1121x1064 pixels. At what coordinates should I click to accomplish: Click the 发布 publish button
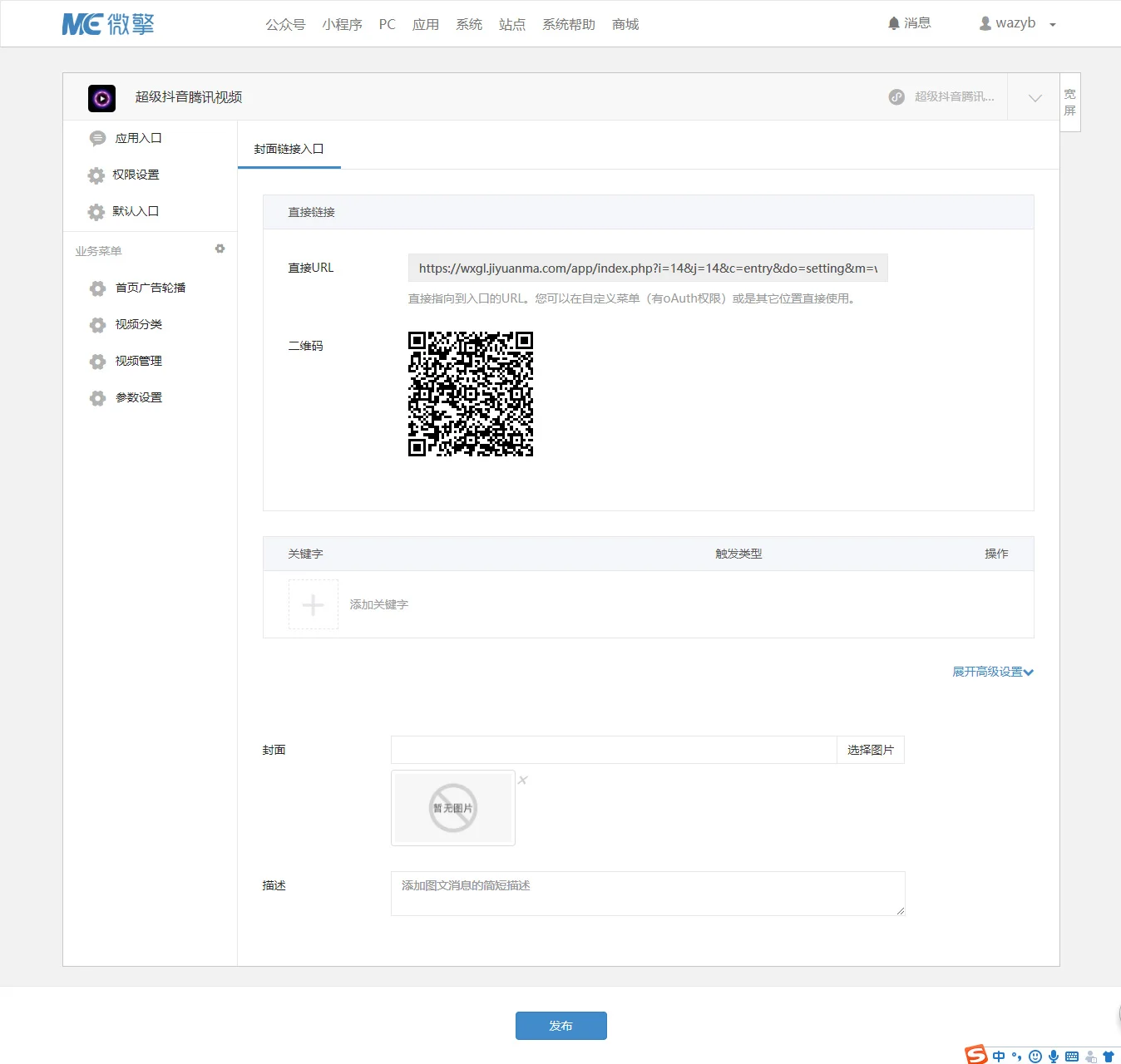coord(561,1026)
